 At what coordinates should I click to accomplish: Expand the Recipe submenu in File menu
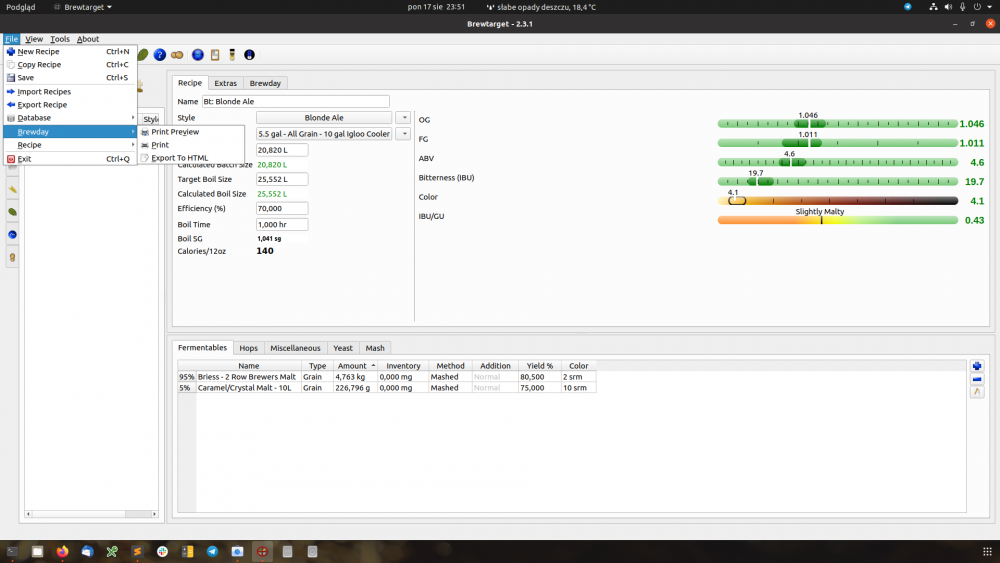[70, 145]
